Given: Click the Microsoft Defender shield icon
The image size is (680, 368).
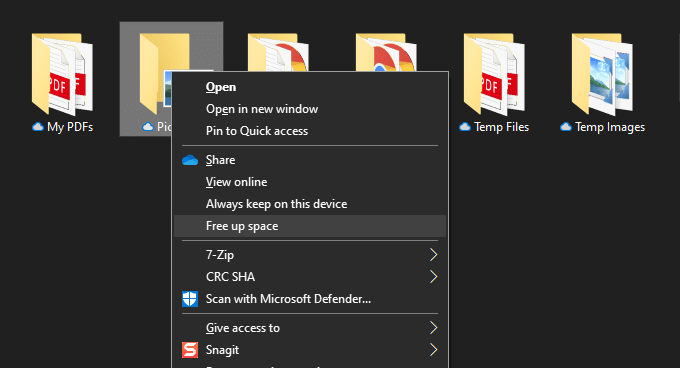Looking at the screenshot, I should point(190,299).
